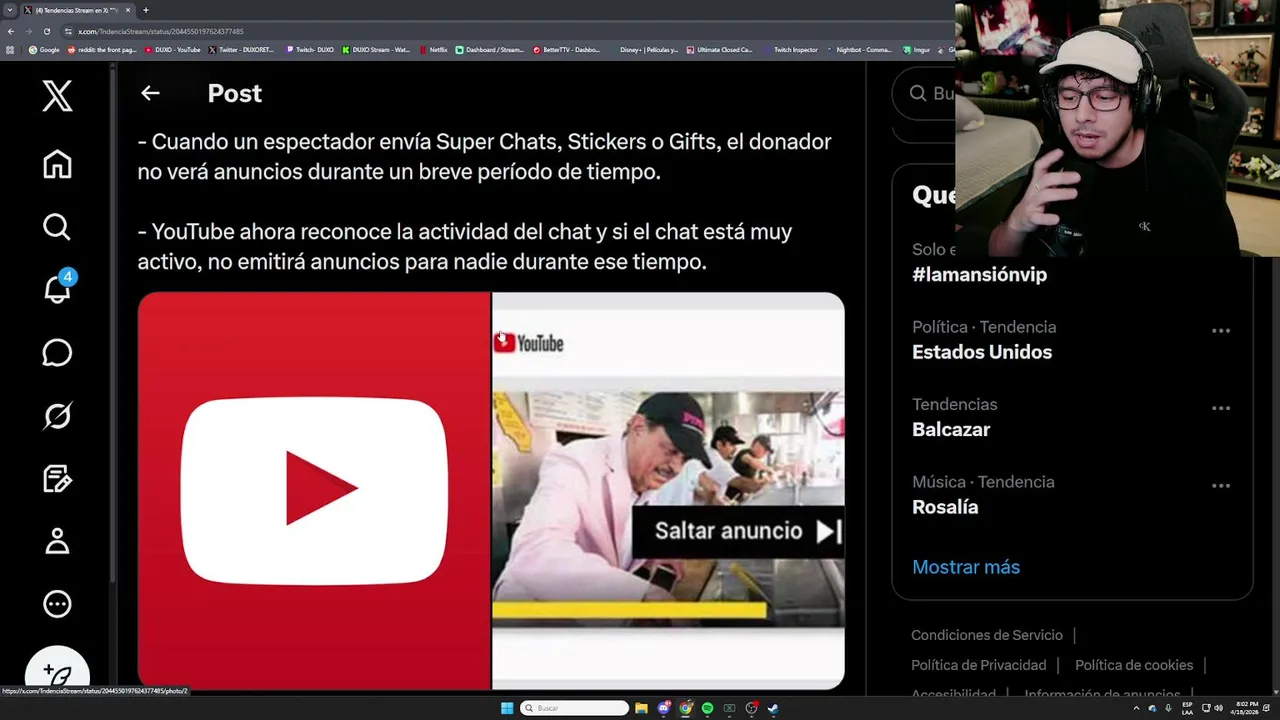Open the Chat bubble icon in sidebar
The image size is (1280, 720).
click(x=57, y=353)
